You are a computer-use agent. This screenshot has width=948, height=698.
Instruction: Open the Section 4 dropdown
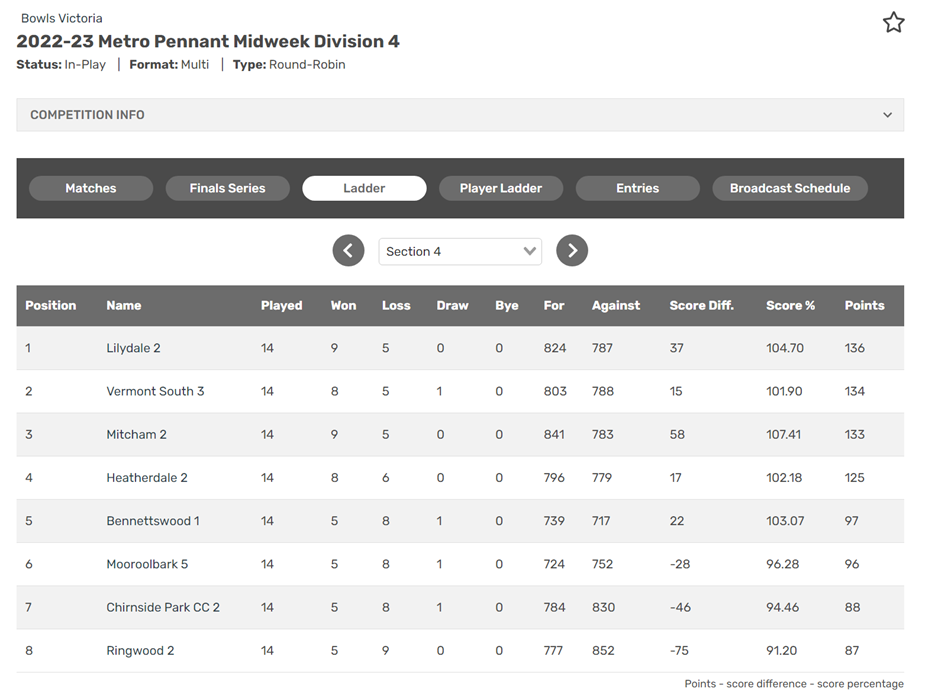pyautogui.click(x=460, y=251)
